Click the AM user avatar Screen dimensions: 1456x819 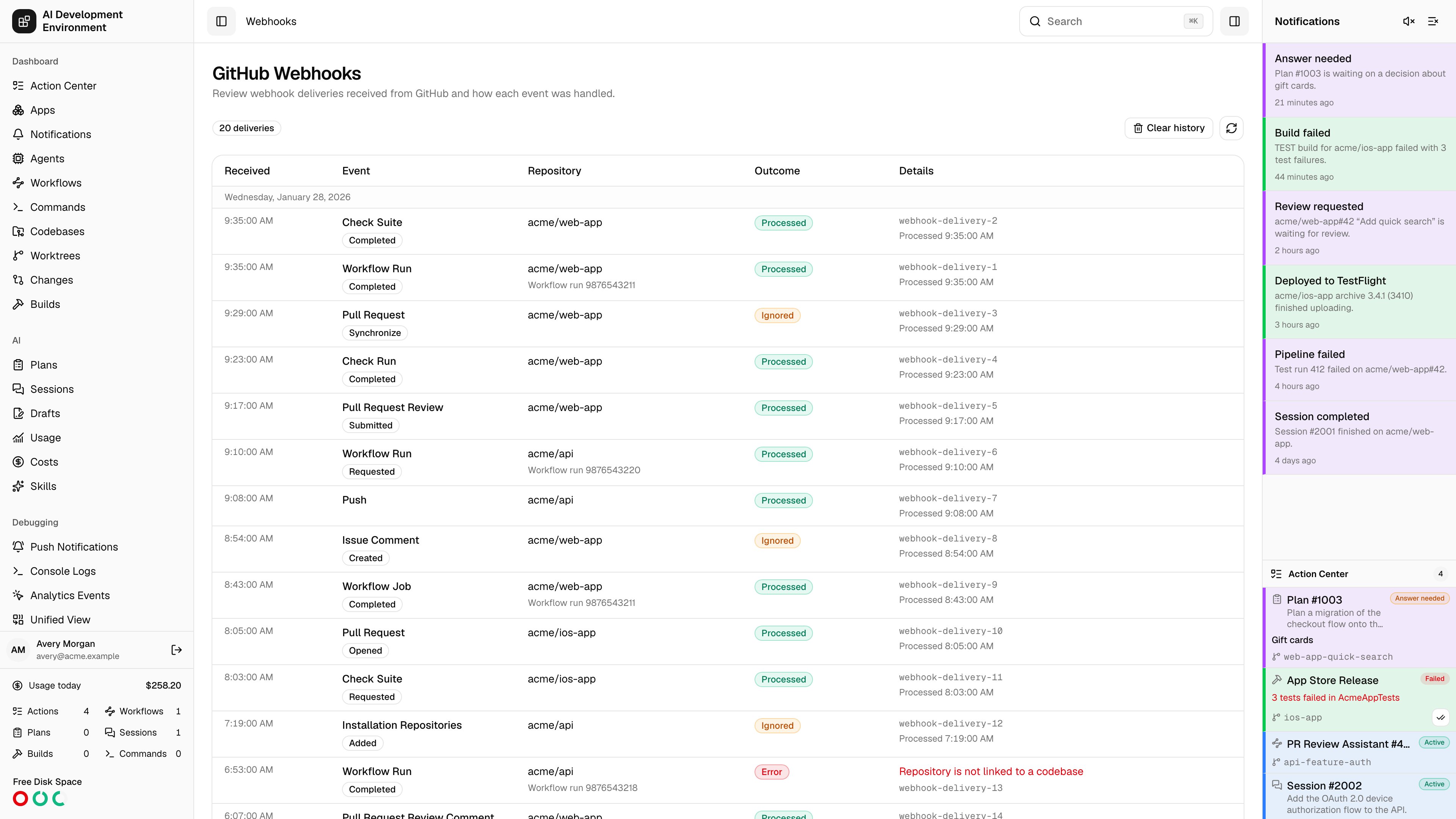coord(18,650)
